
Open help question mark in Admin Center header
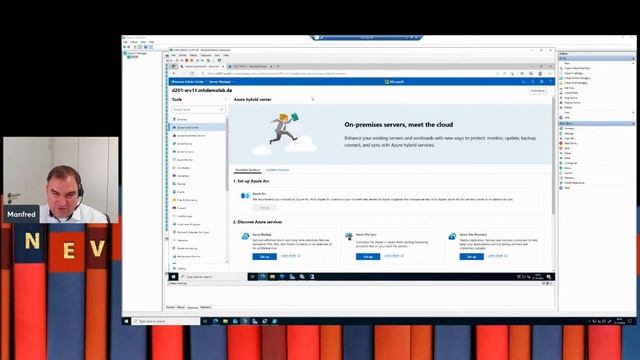click(550, 82)
